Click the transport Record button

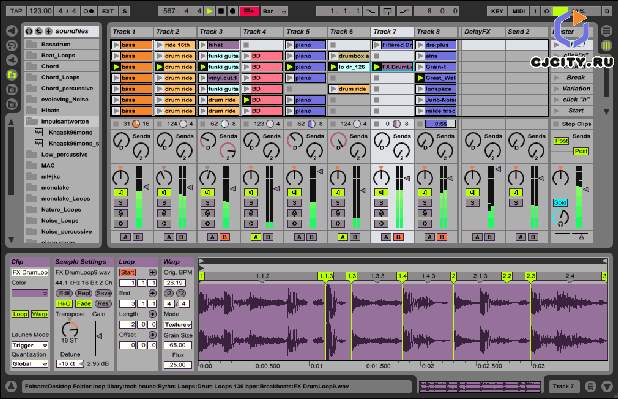[233, 11]
